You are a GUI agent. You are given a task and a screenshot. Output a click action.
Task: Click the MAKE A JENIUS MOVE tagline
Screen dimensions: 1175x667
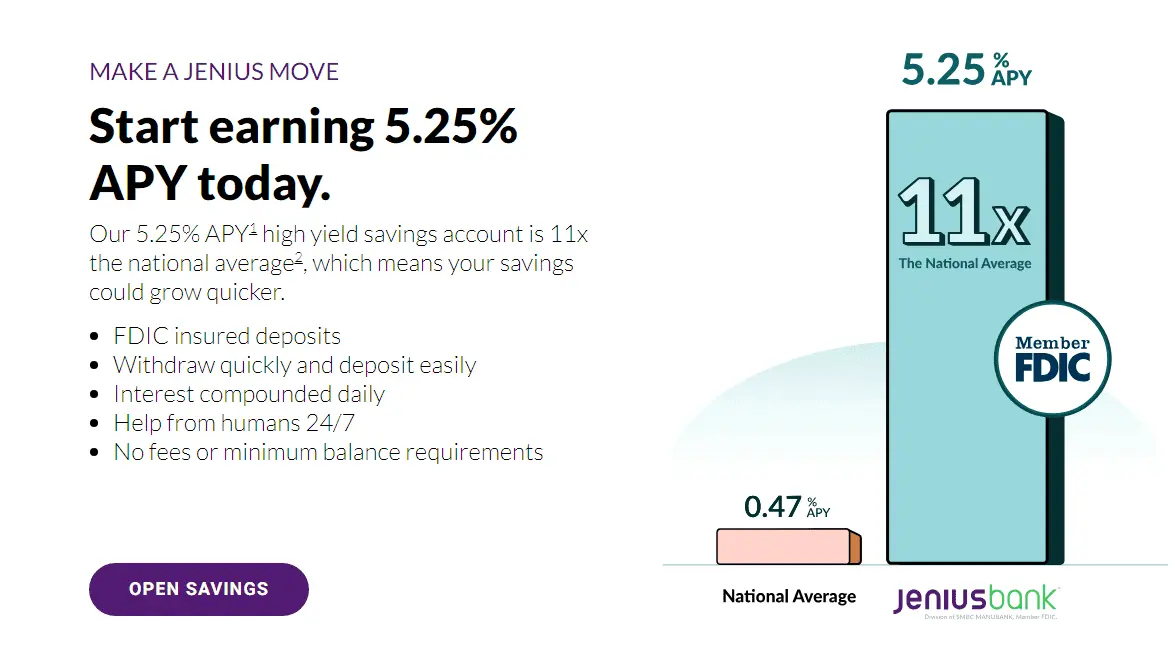pos(214,72)
